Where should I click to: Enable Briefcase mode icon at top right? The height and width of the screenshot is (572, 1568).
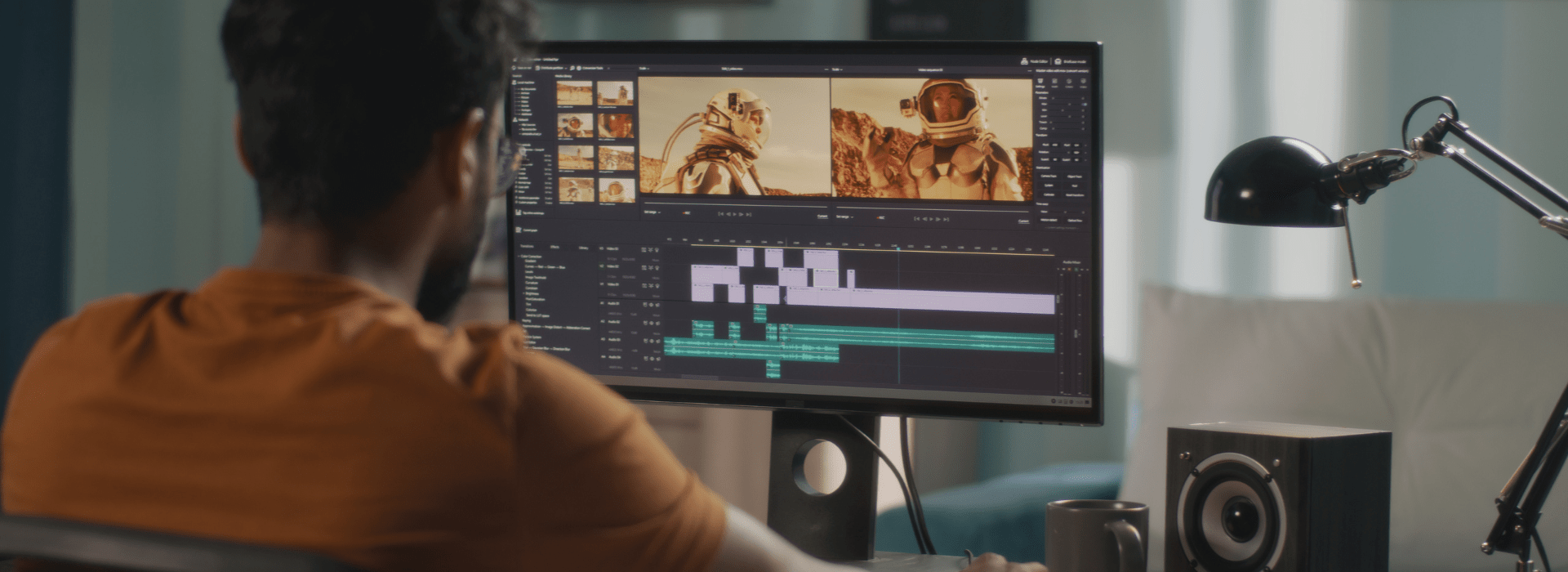tap(1058, 61)
